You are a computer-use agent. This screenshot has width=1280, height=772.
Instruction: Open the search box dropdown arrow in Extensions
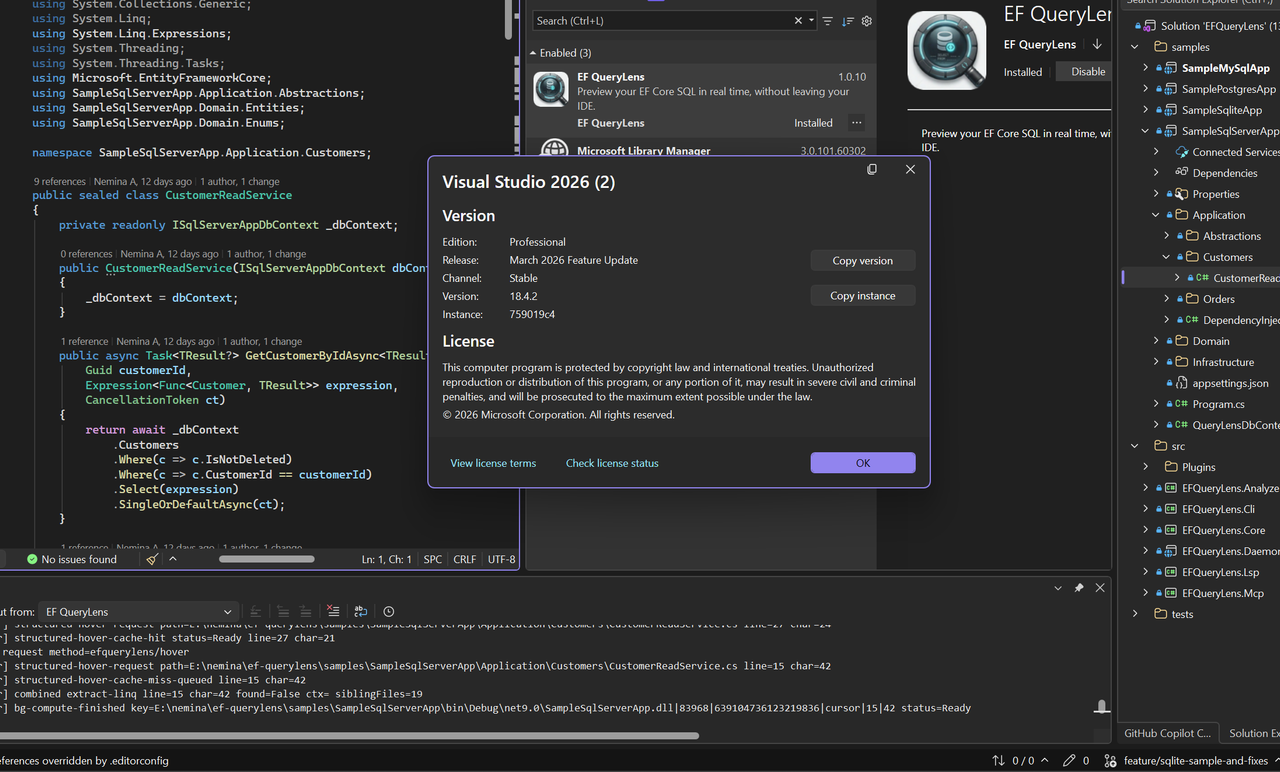tap(812, 21)
